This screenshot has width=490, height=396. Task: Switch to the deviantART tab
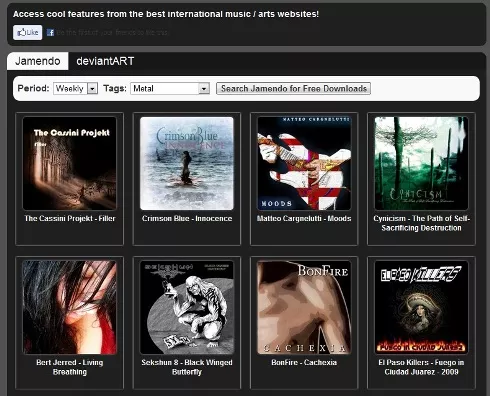[105, 61]
